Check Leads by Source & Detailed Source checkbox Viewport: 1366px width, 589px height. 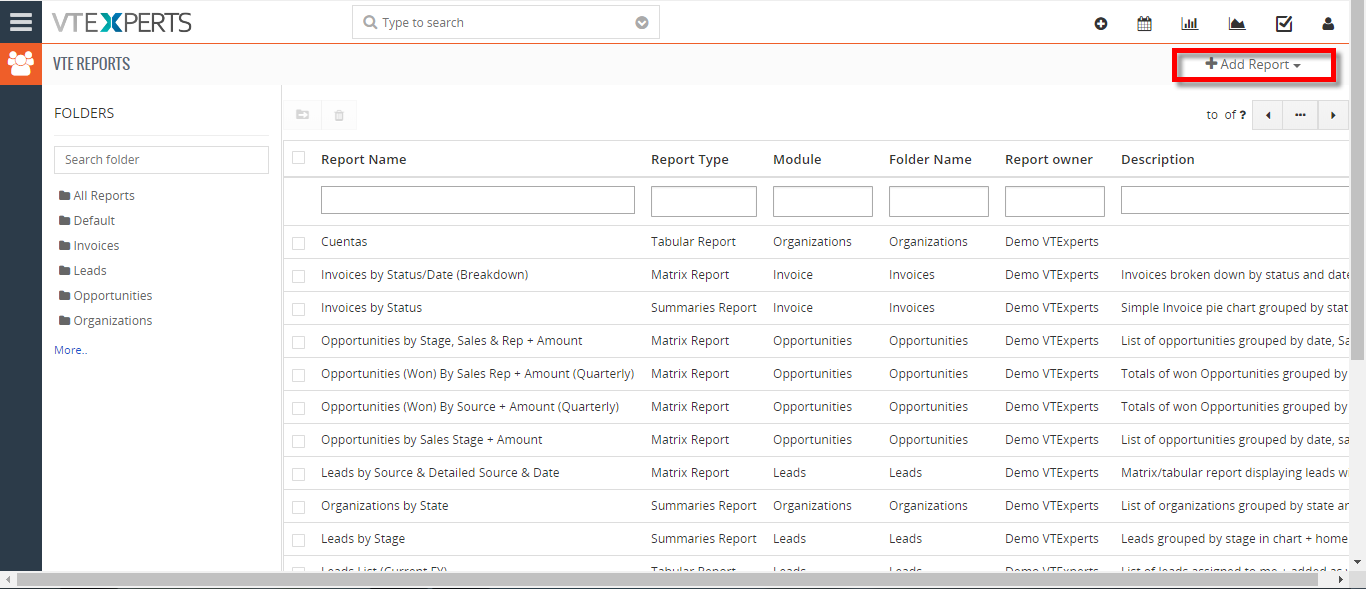coord(298,474)
